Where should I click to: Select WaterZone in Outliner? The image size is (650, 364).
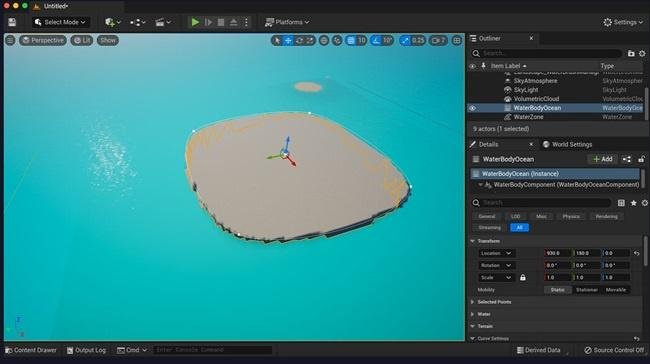click(529, 117)
